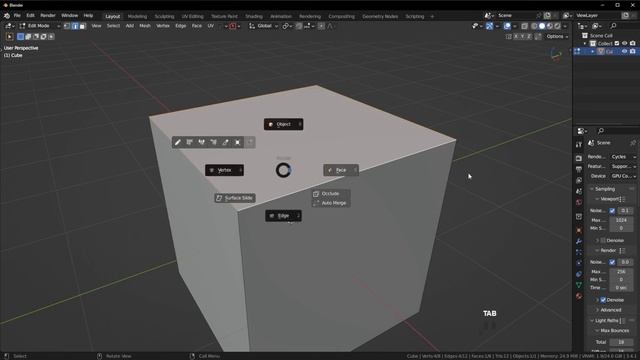Open the Render properties tab icon

click(579, 158)
